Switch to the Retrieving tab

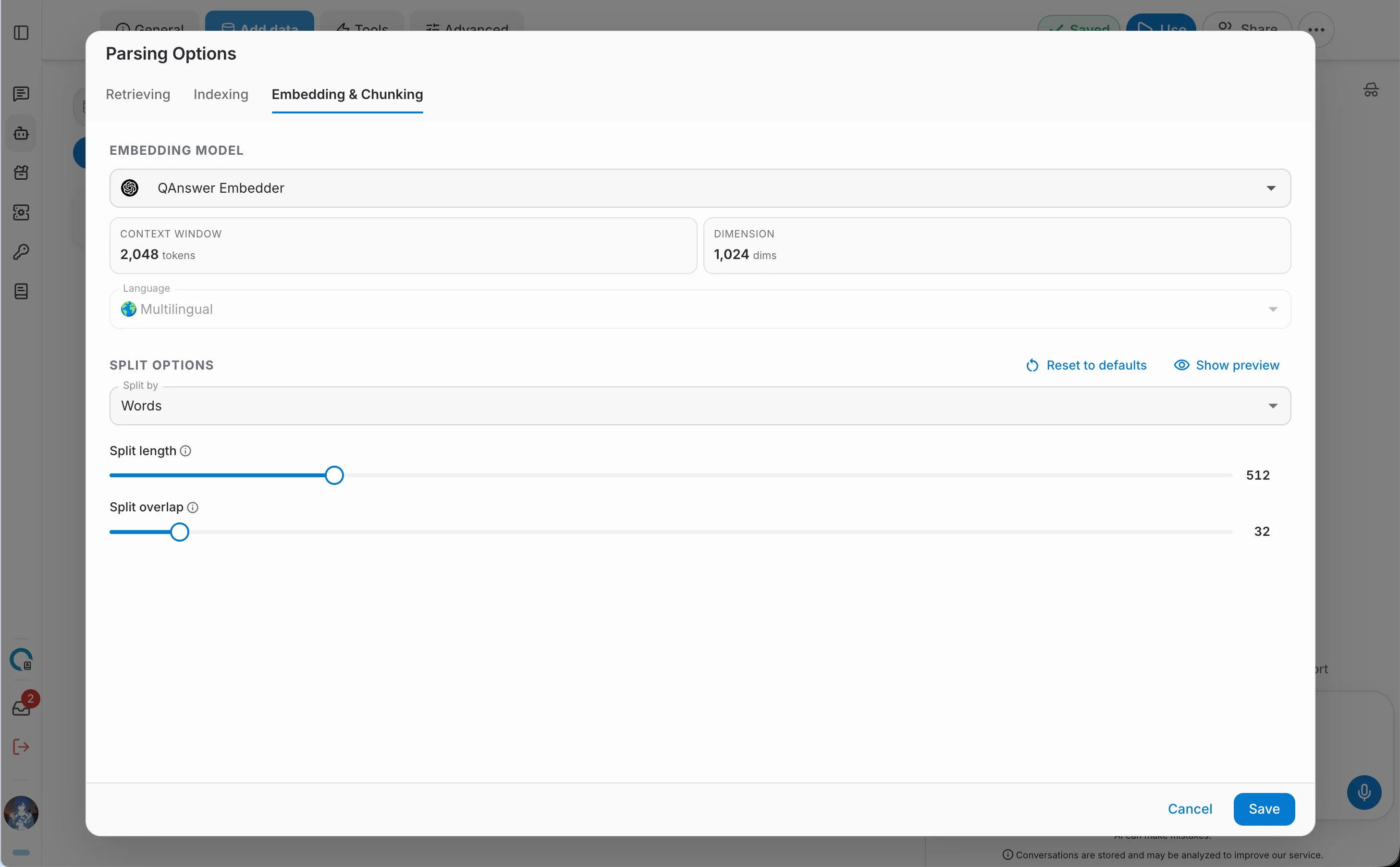(x=138, y=95)
